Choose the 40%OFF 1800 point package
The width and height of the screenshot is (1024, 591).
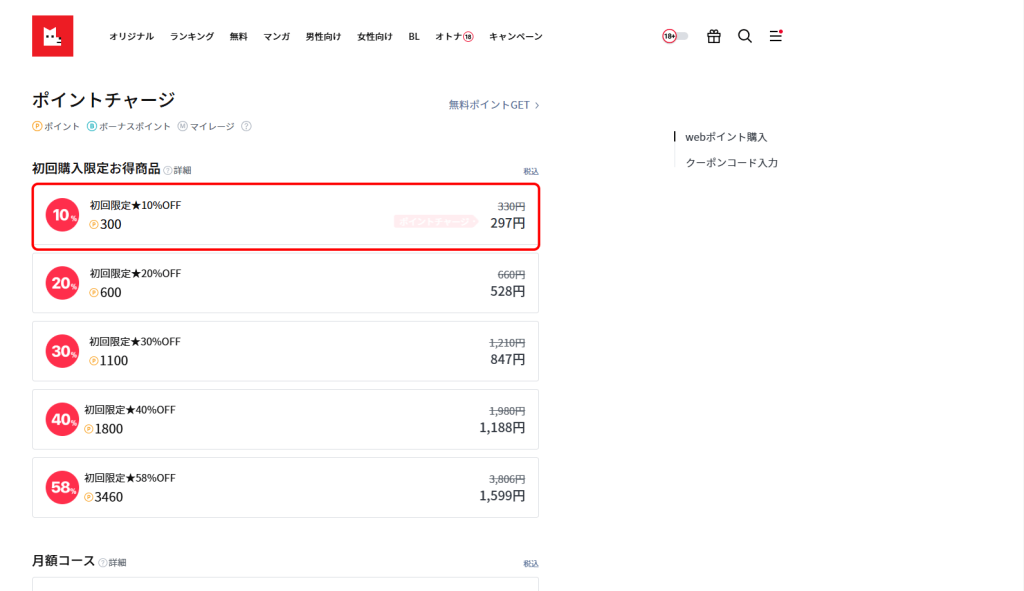(285, 419)
